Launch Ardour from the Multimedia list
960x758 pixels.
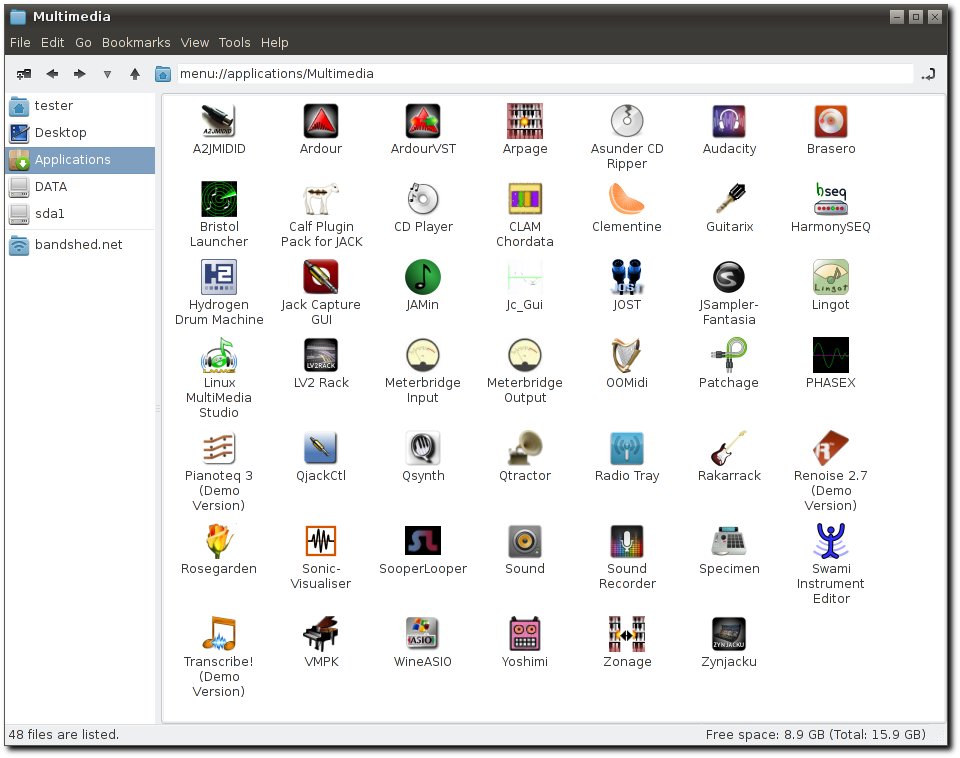[x=321, y=121]
